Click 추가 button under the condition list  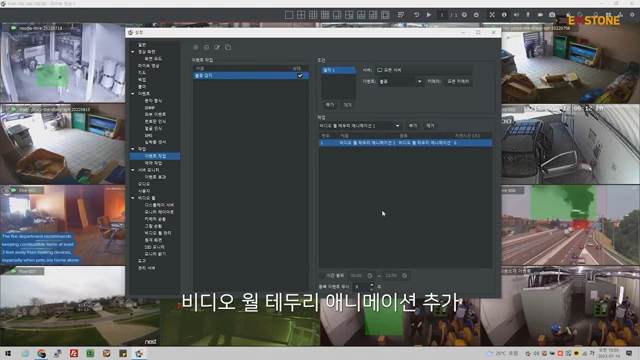click(330, 105)
